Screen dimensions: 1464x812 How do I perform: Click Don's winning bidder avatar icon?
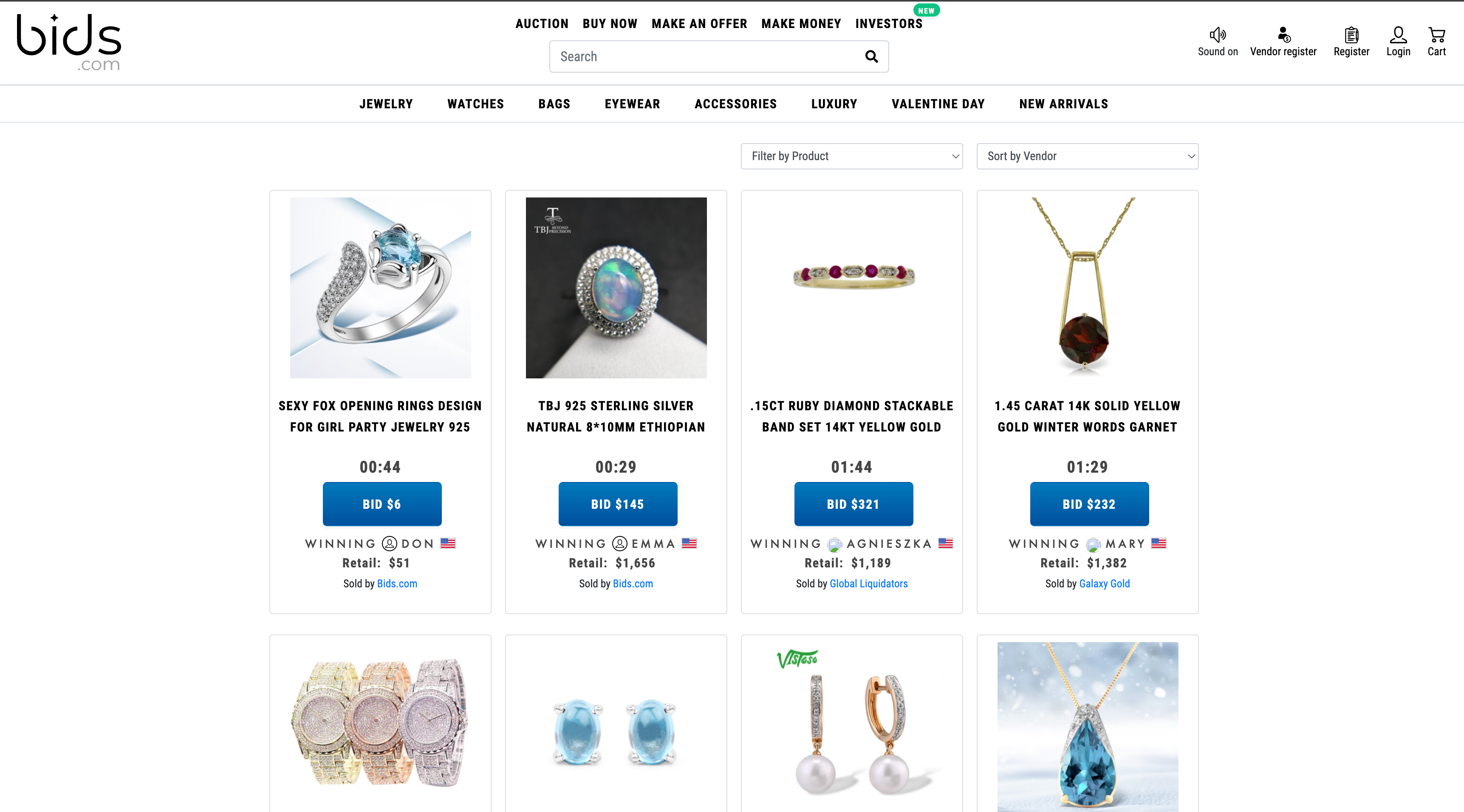pos(389,544)
